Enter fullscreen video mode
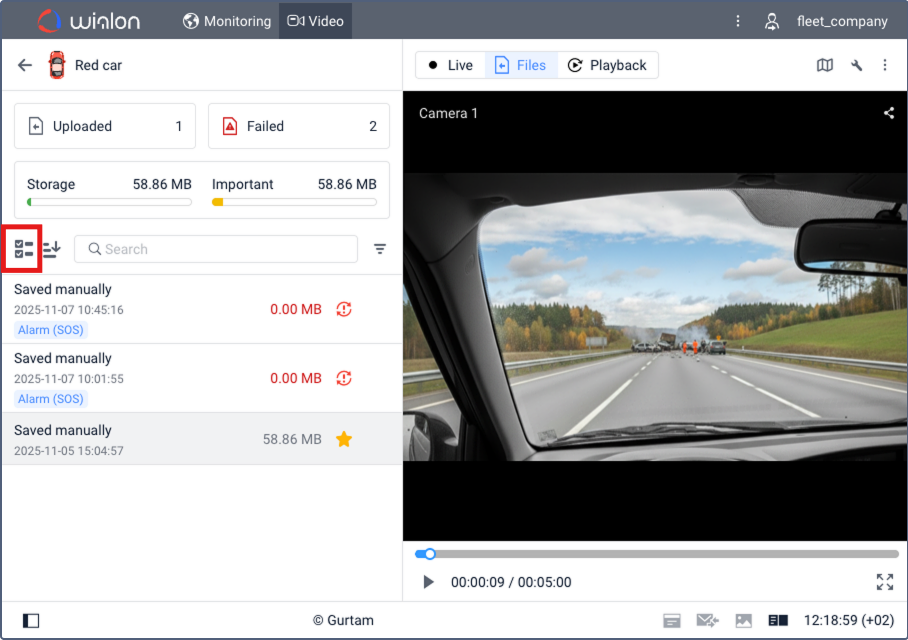The height and width of the screenshot is (640, 908). pos(884,582)
